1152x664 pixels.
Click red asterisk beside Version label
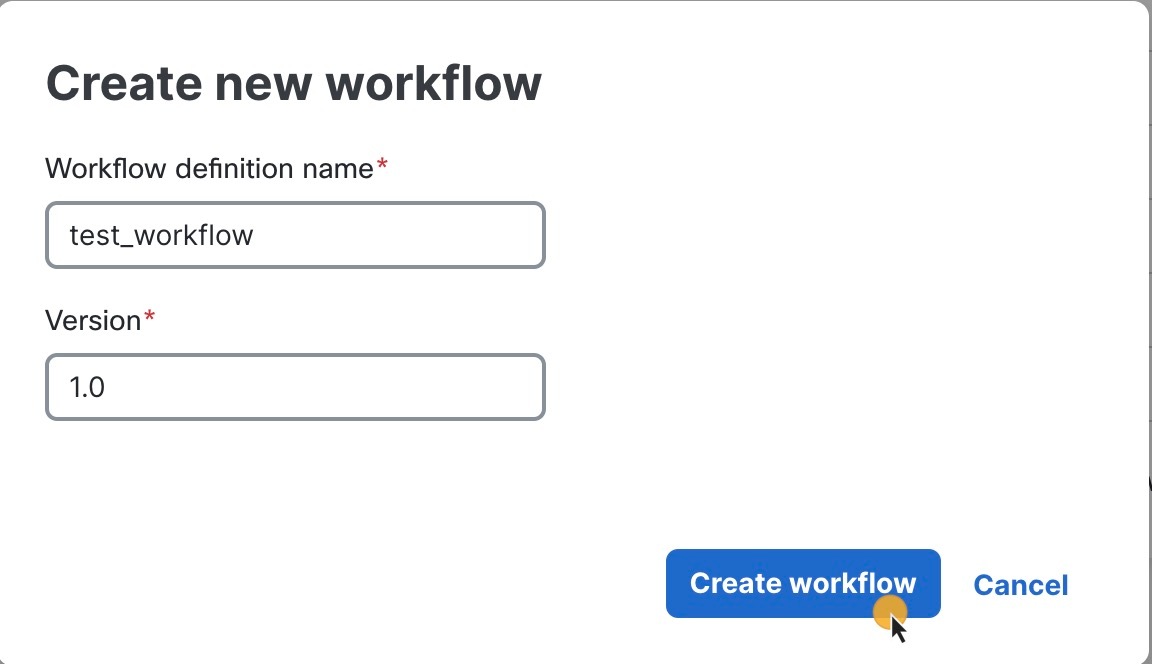[x=150, y=317]
